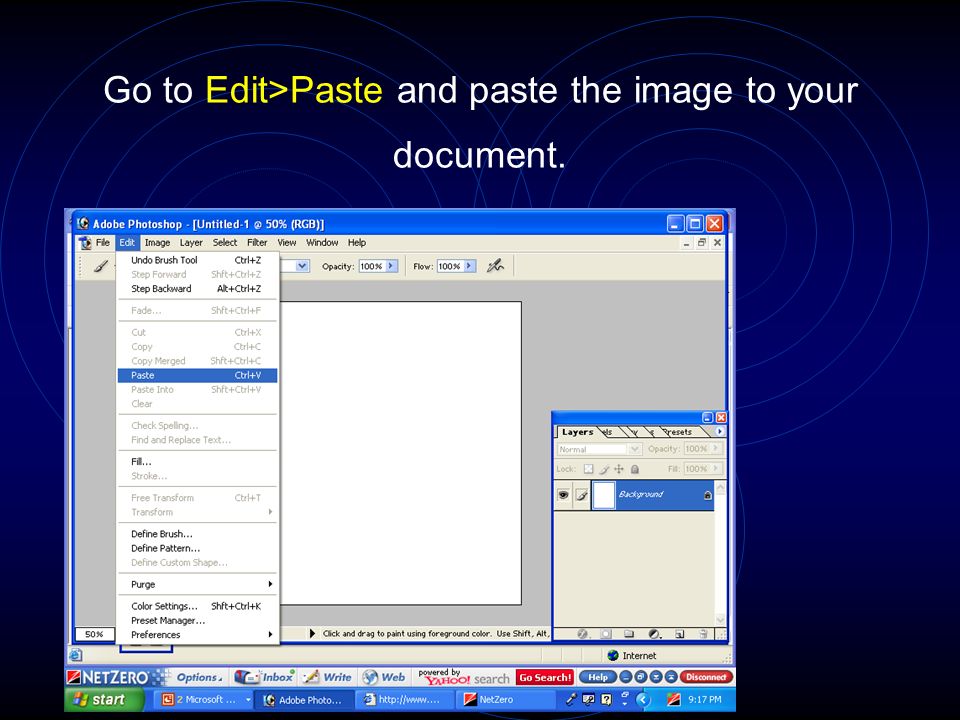Click the NetZero Help button
Screen dimensions: 960x720
pos(598,677)
